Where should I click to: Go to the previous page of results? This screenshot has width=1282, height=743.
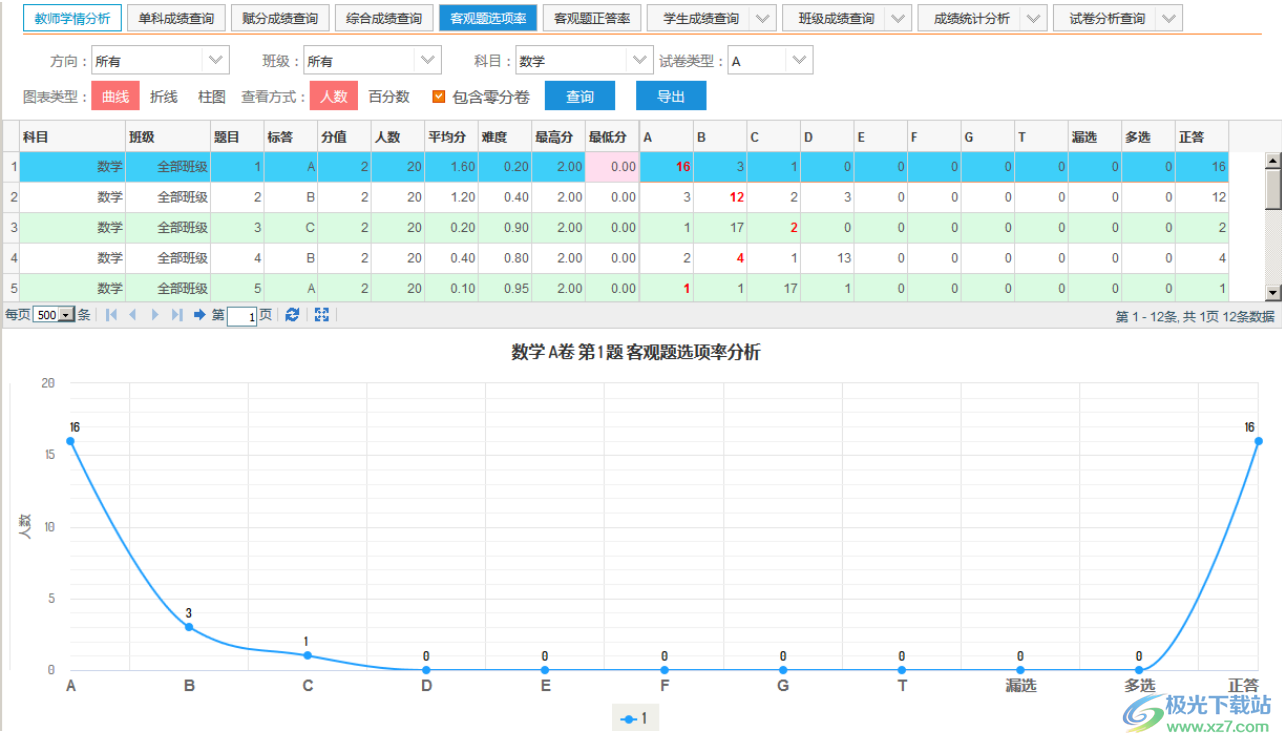(x=132, y=315)
